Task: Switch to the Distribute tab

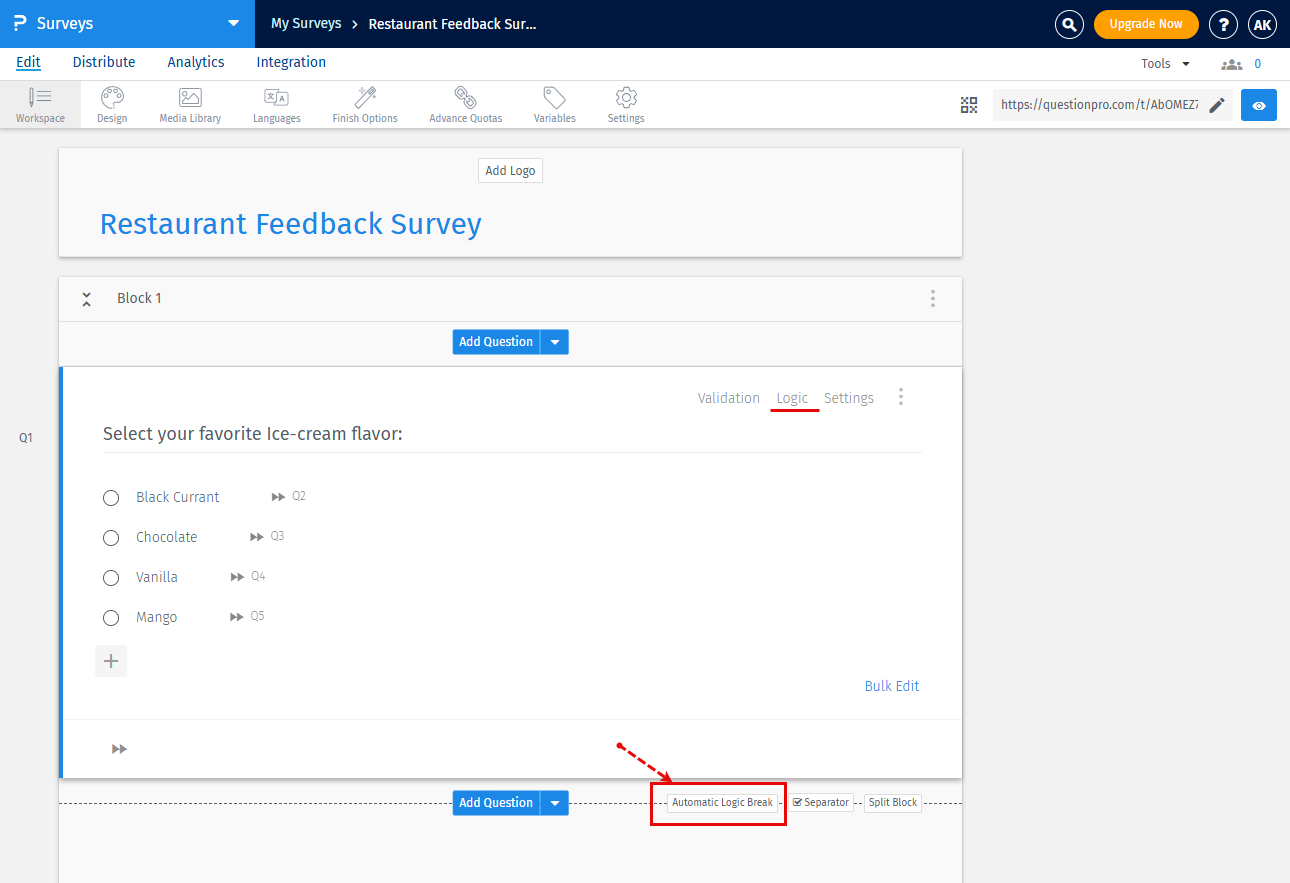Action: [104, 62]
